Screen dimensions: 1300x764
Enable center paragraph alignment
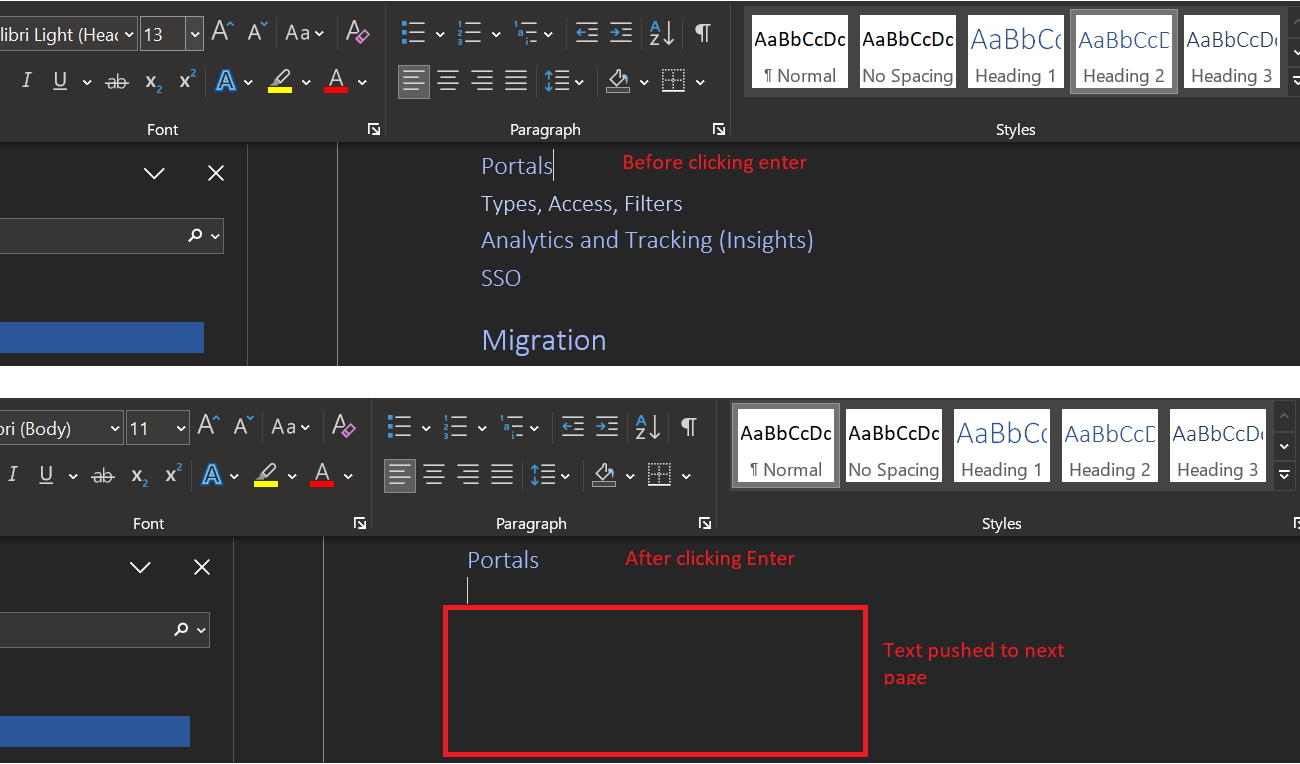[x=447, y=81]
